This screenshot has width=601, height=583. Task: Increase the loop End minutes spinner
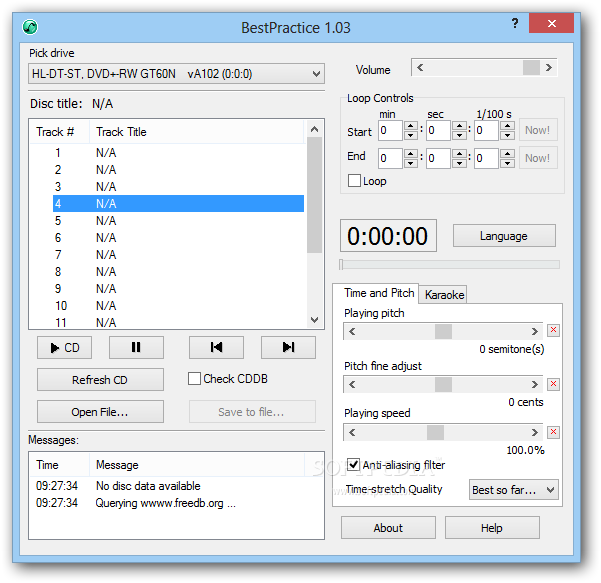(411, 154)
